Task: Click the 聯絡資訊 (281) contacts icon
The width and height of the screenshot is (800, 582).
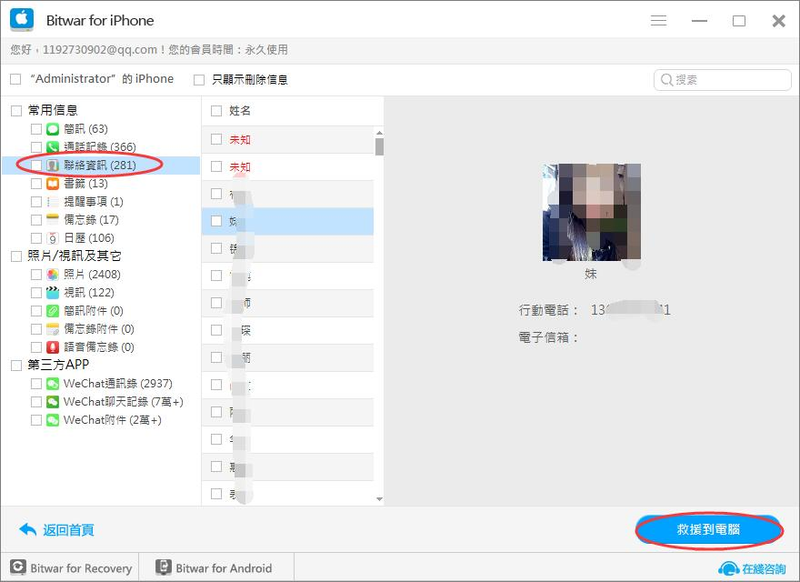Action: (x=53, y=165)
